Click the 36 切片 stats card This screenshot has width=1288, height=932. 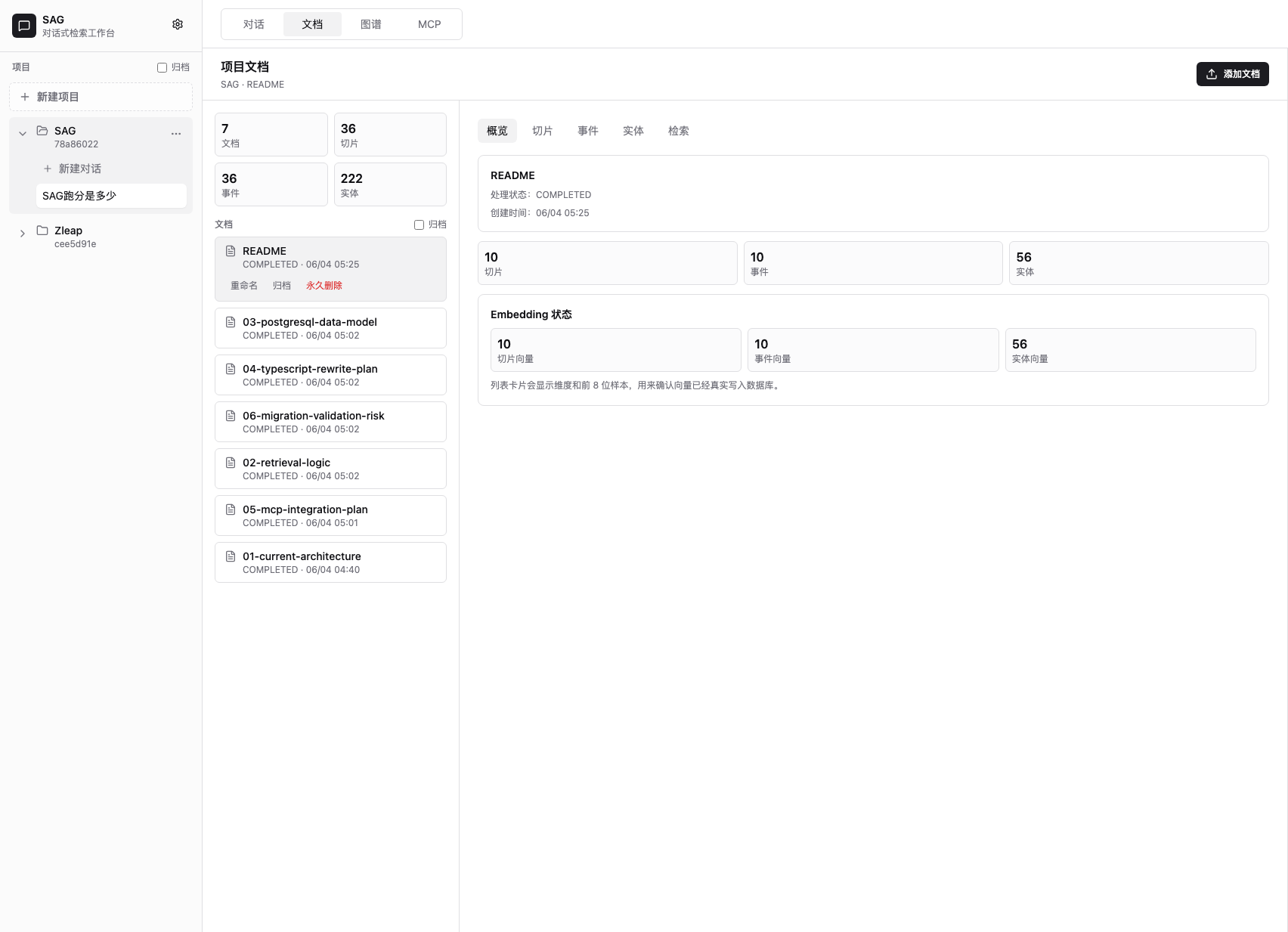tap(390, 135)
